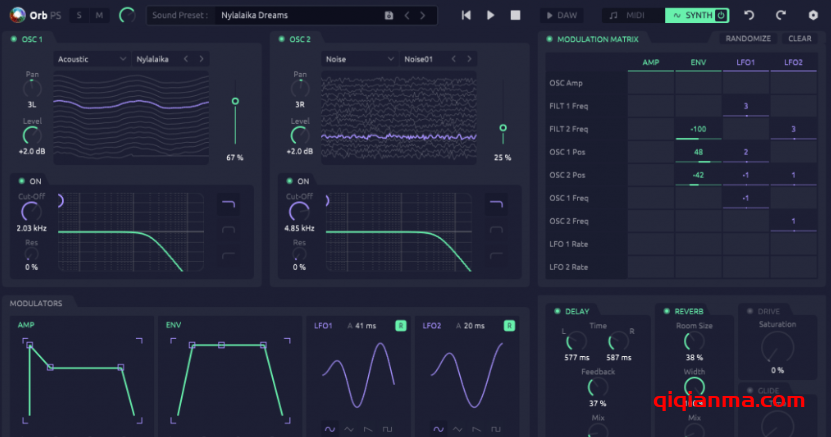831x437 pixels.
Task: Open the Noise category dropdown in OSC 2
Action: tap(360, 59)
